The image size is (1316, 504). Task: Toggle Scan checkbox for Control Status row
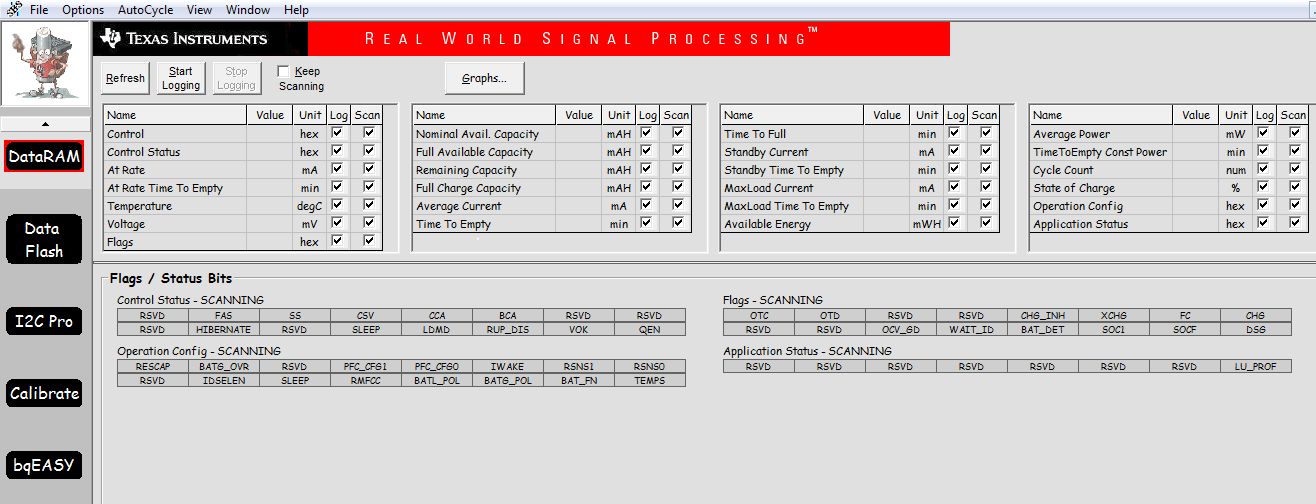(369, 151)
